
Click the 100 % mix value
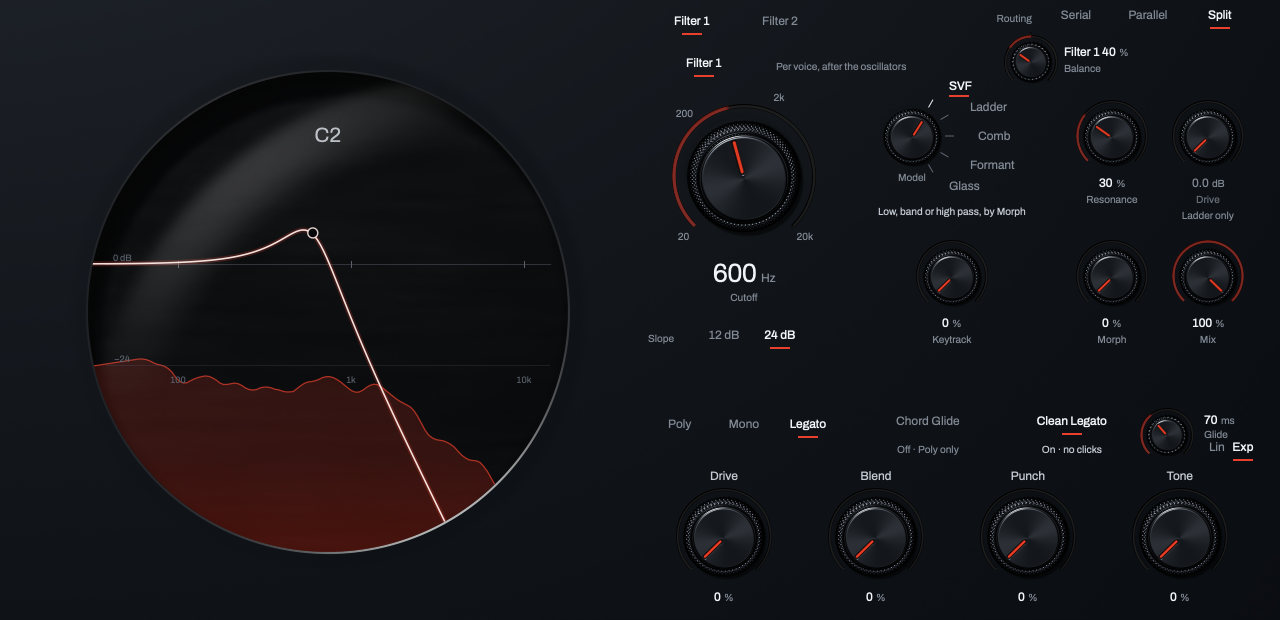click(x=1207, y=323)
